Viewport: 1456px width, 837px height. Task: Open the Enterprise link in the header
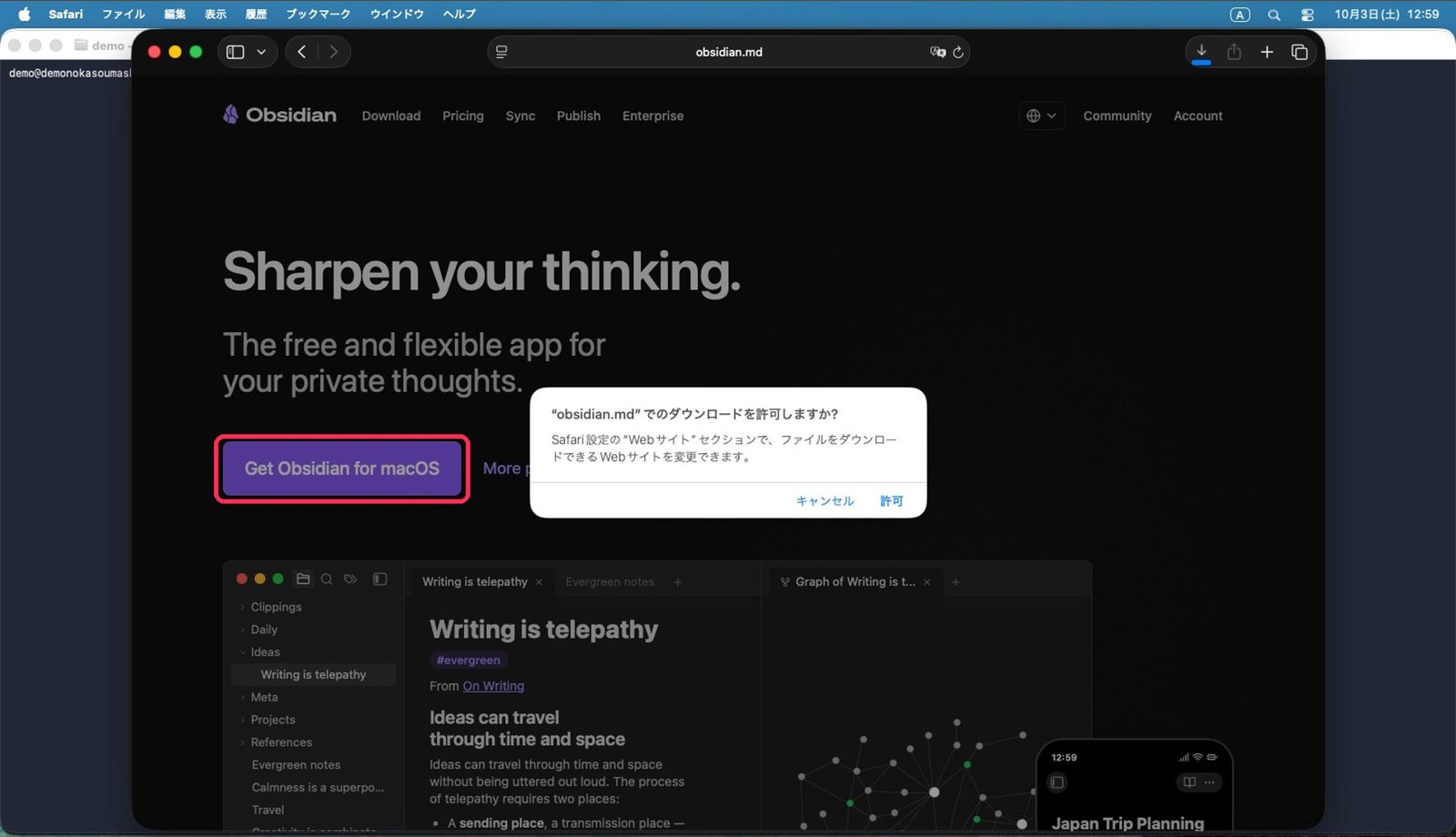pos(652,116)
